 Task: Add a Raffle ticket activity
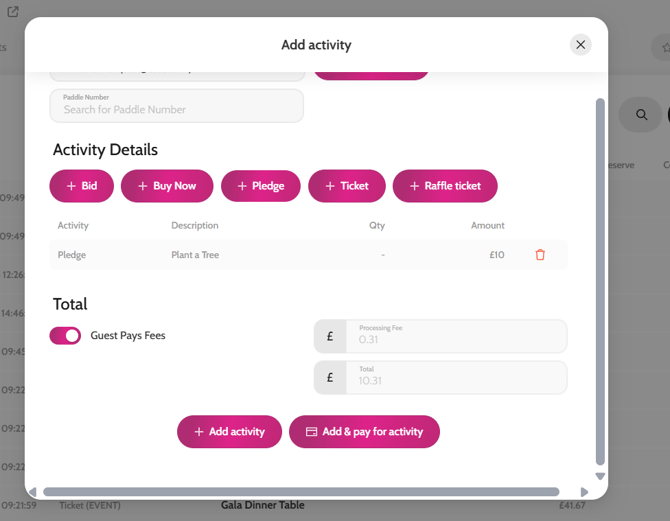point(444,186)
